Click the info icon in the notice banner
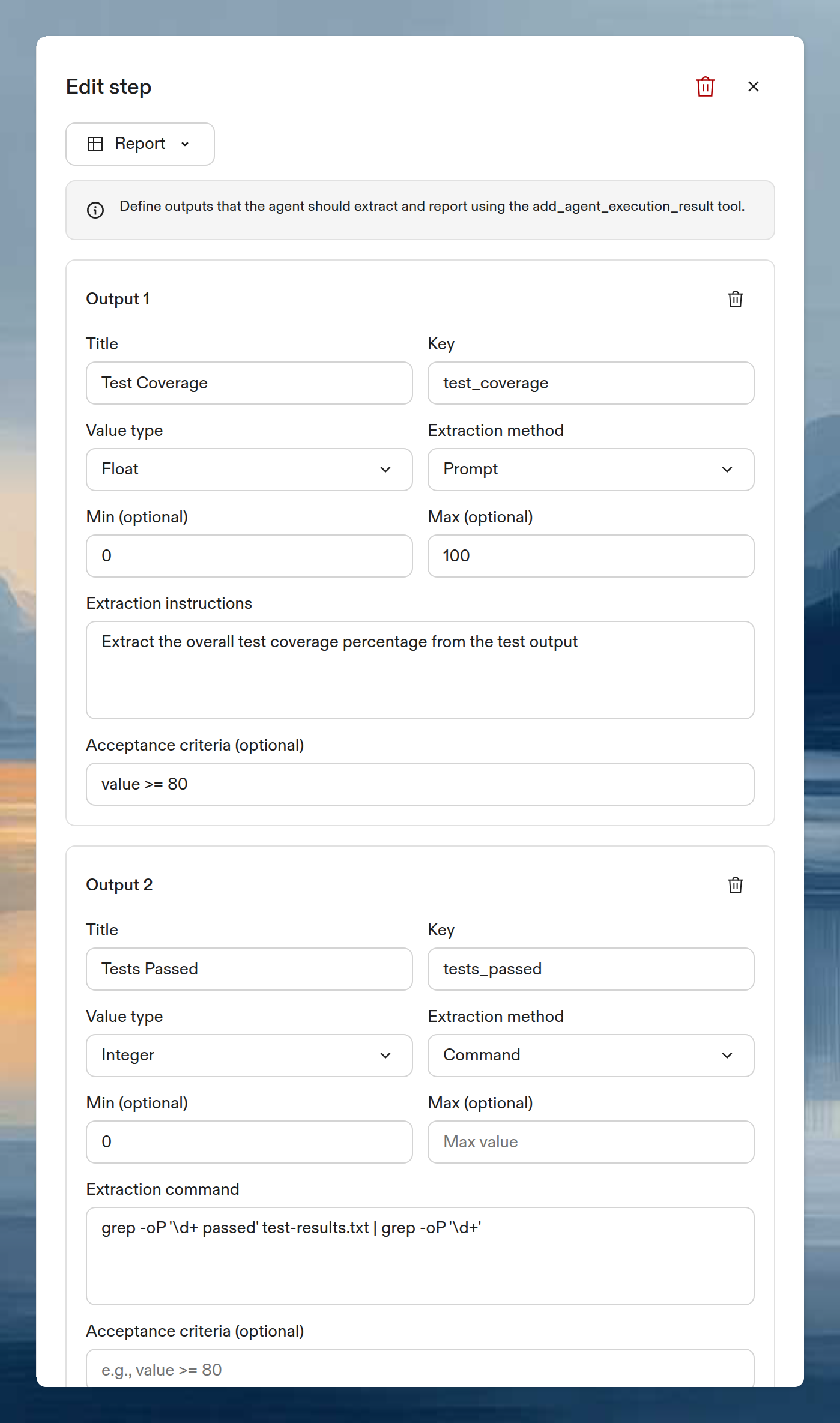840x1423 pixels. pyautogui.click(x=95, y=210)
